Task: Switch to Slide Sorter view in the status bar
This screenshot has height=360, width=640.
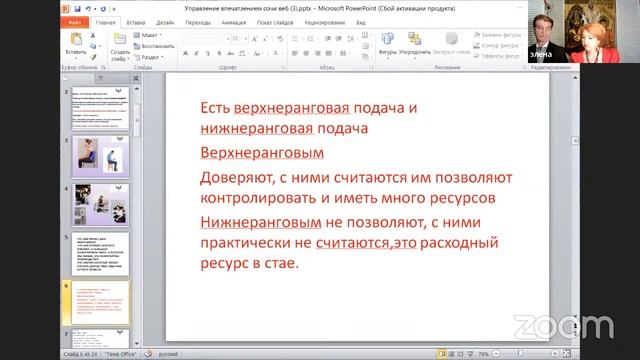Action: coord(452,354)
